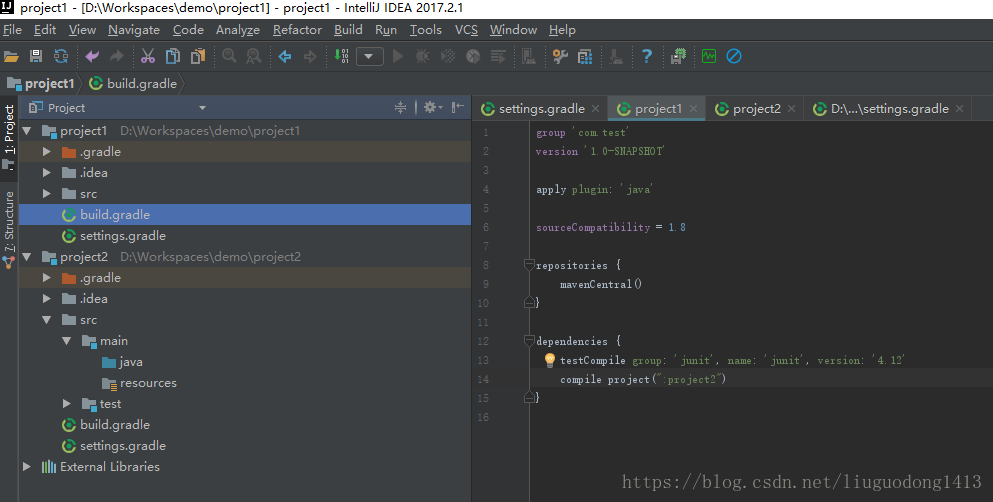Click Collapse All icon in Project panel

pos(400,108)
